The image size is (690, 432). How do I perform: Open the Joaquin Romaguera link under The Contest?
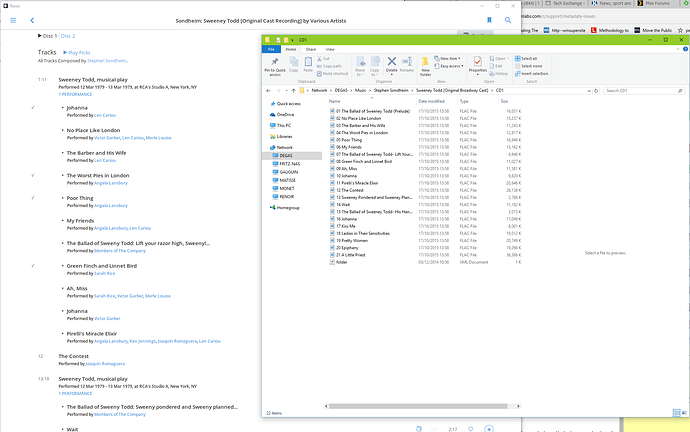tap(105, 364)
